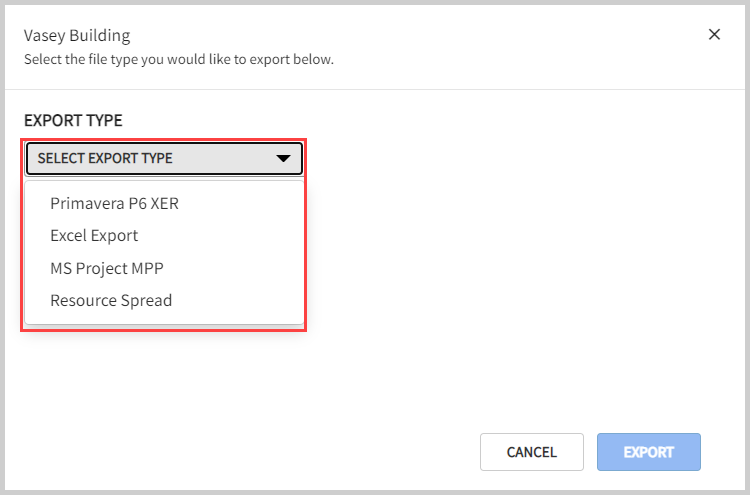Open the Select Export Type combo box

(x=163, y=158)
